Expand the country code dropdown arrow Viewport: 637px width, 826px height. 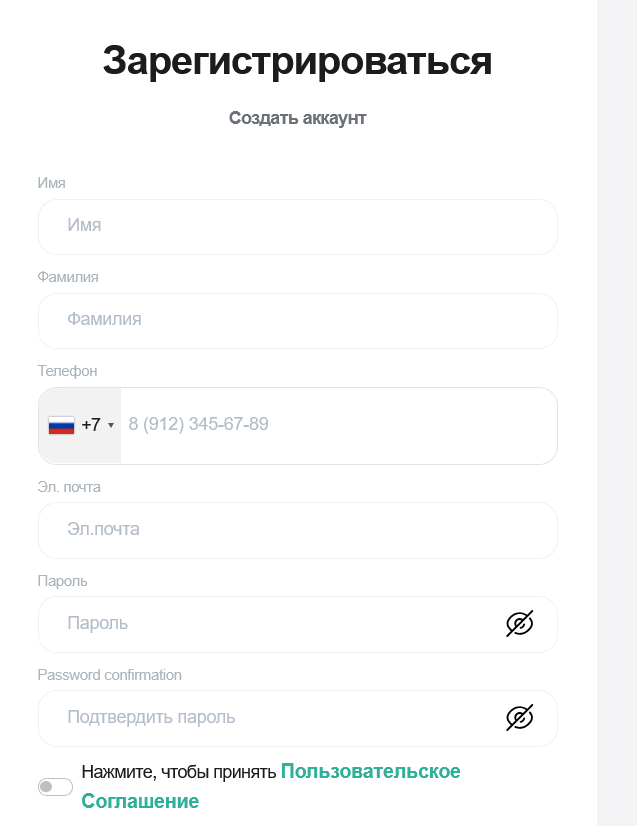pos(111,425)
